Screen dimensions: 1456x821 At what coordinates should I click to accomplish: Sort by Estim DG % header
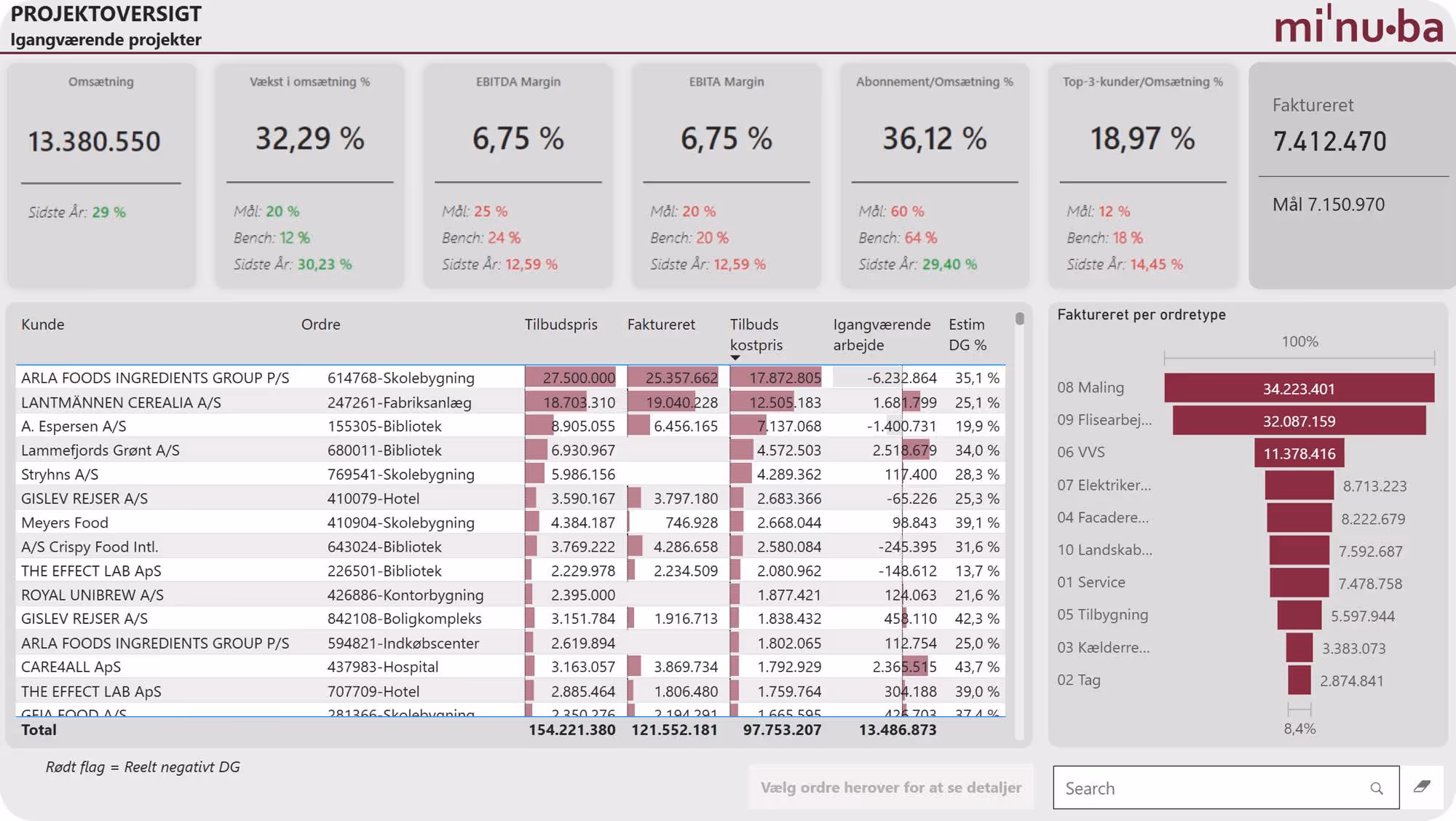[967, 334]
